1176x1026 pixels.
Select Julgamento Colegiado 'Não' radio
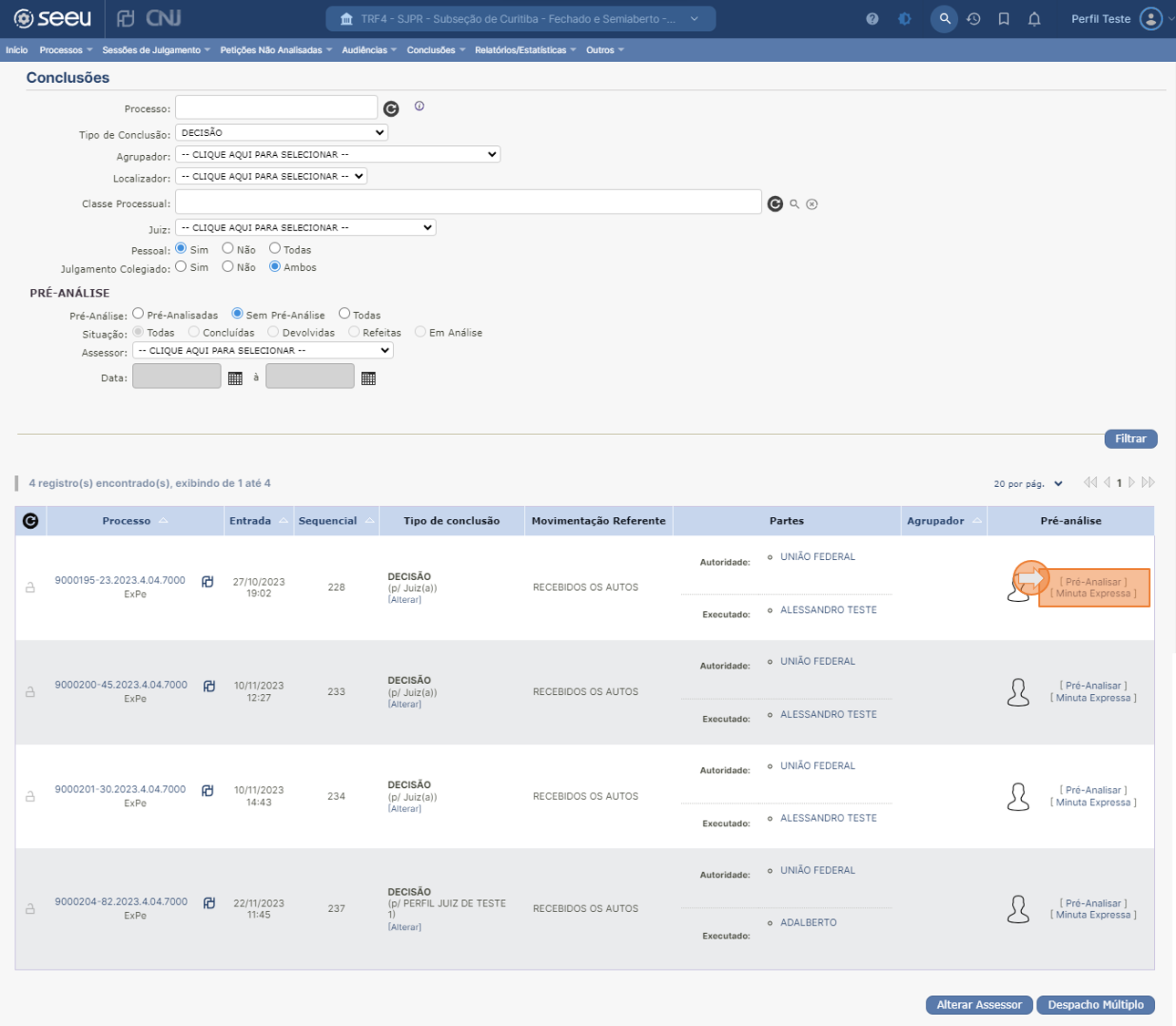coord(228,266)
